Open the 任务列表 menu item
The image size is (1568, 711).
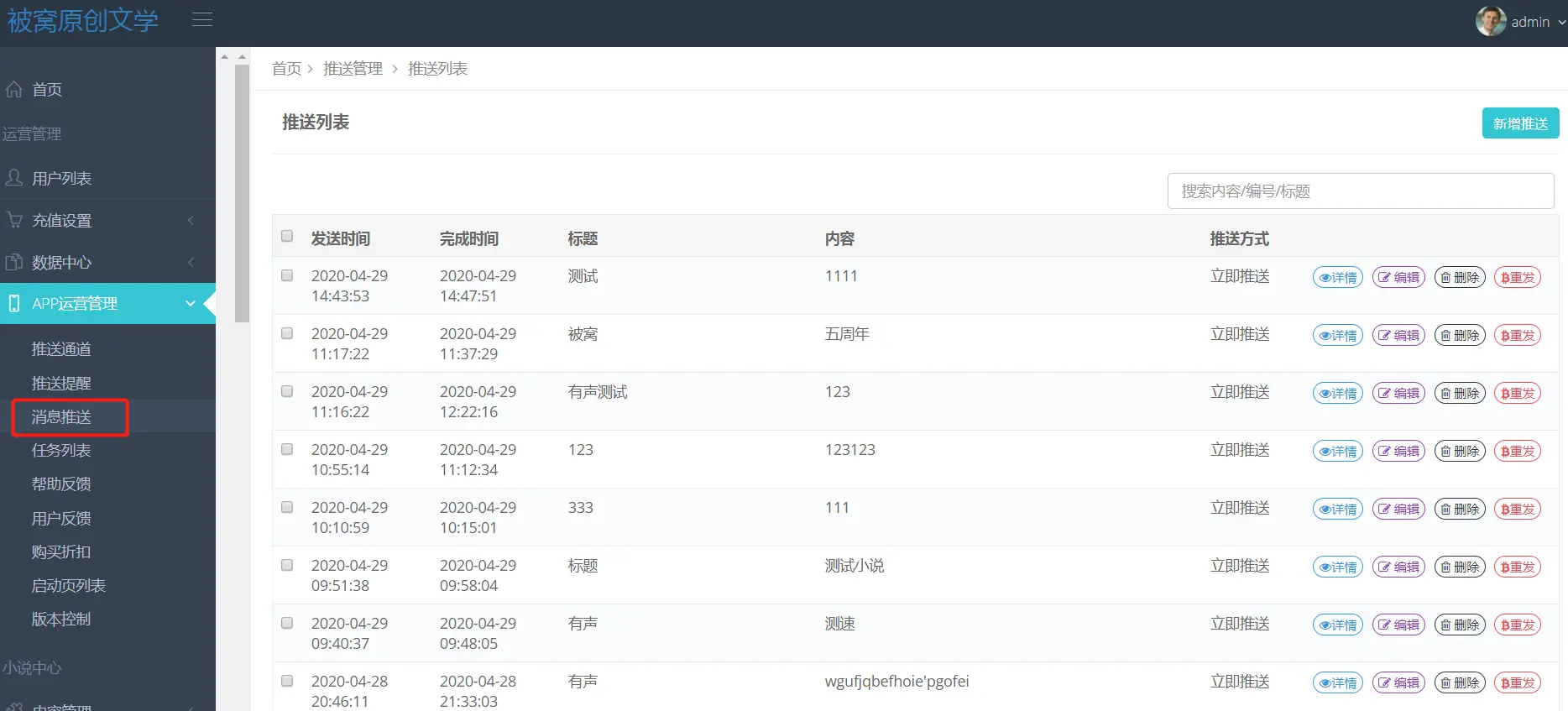pos(61,451)
